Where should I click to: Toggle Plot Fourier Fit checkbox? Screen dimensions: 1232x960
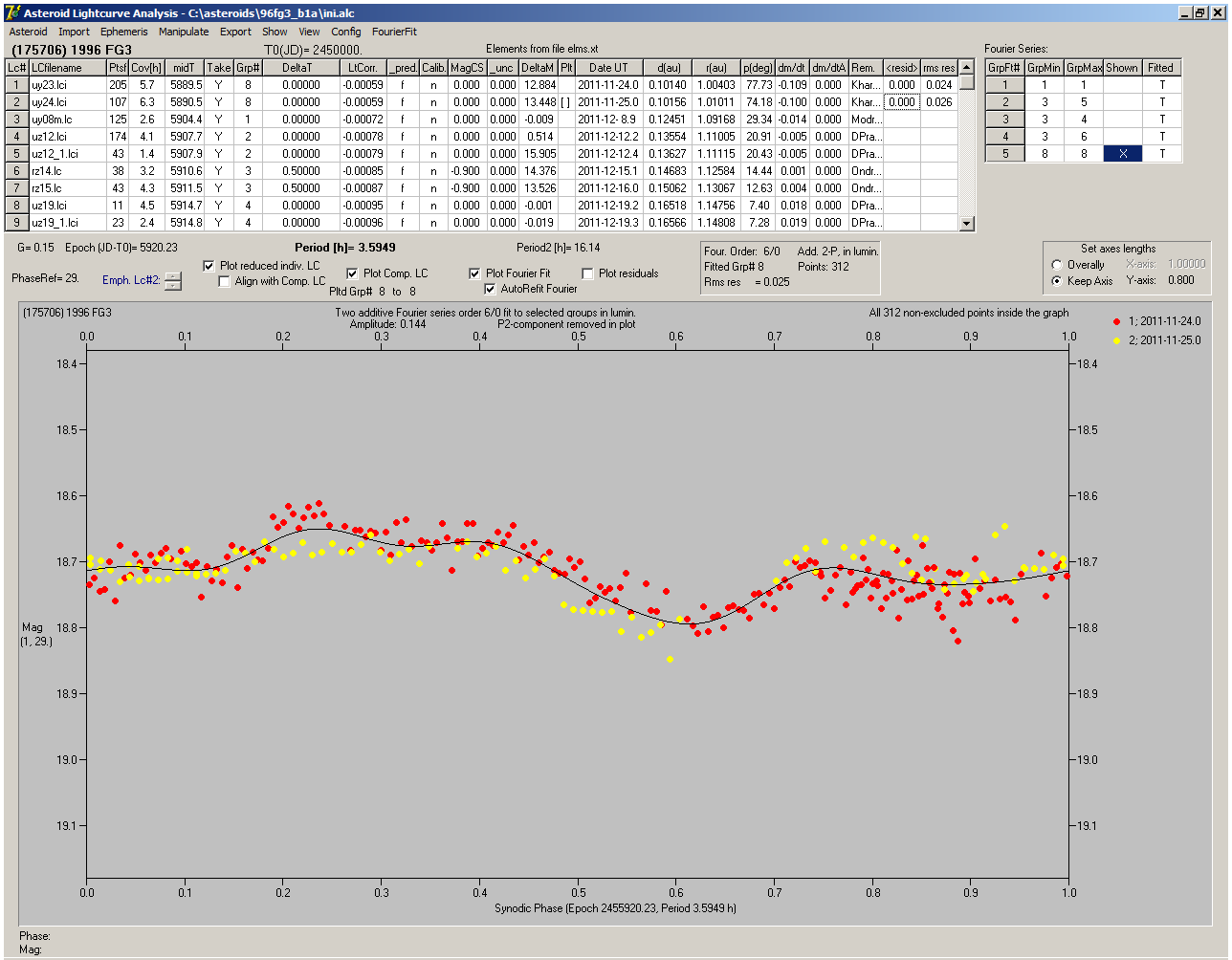point(474,273)
